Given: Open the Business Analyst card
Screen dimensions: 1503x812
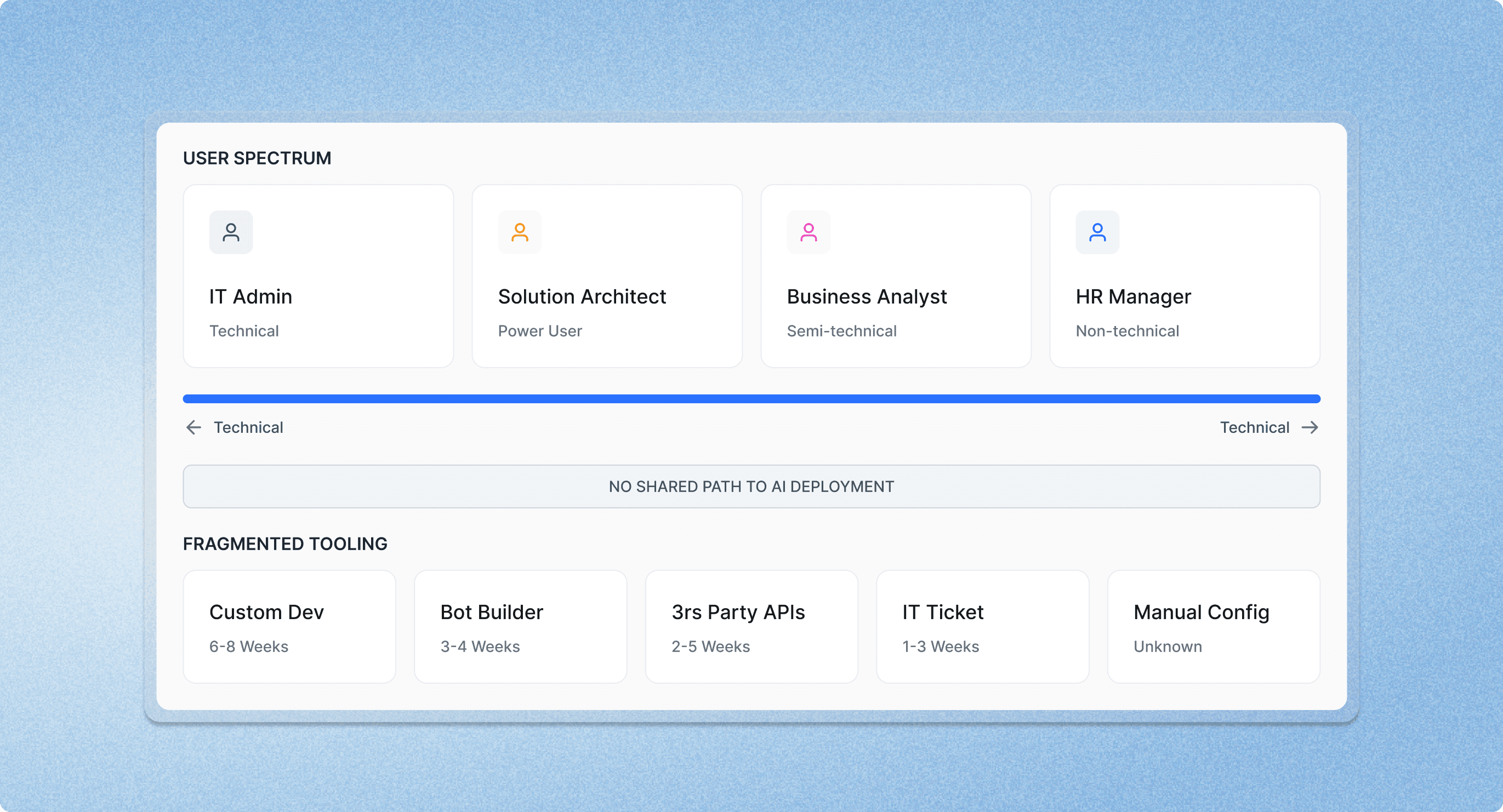Looking at the screenshot, I should [x=896, y=276].
